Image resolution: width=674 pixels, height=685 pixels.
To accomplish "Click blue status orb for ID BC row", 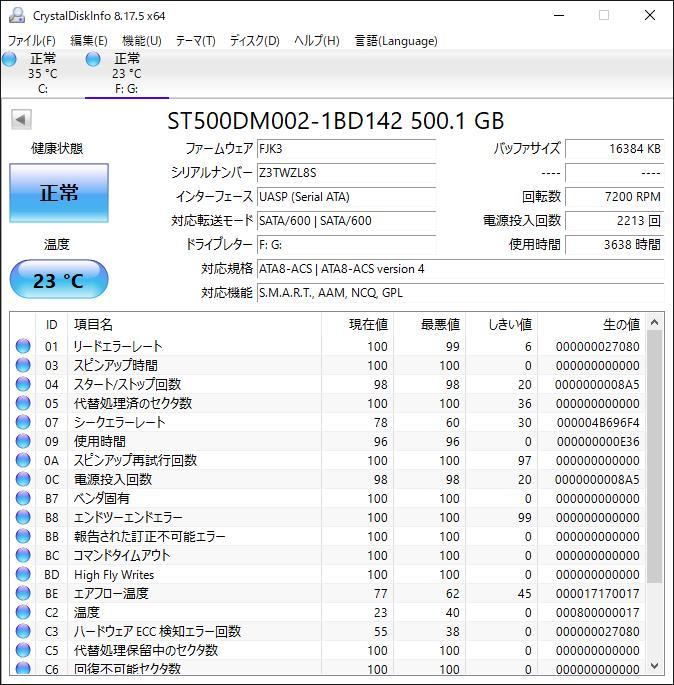I will (x=23, y=555).
